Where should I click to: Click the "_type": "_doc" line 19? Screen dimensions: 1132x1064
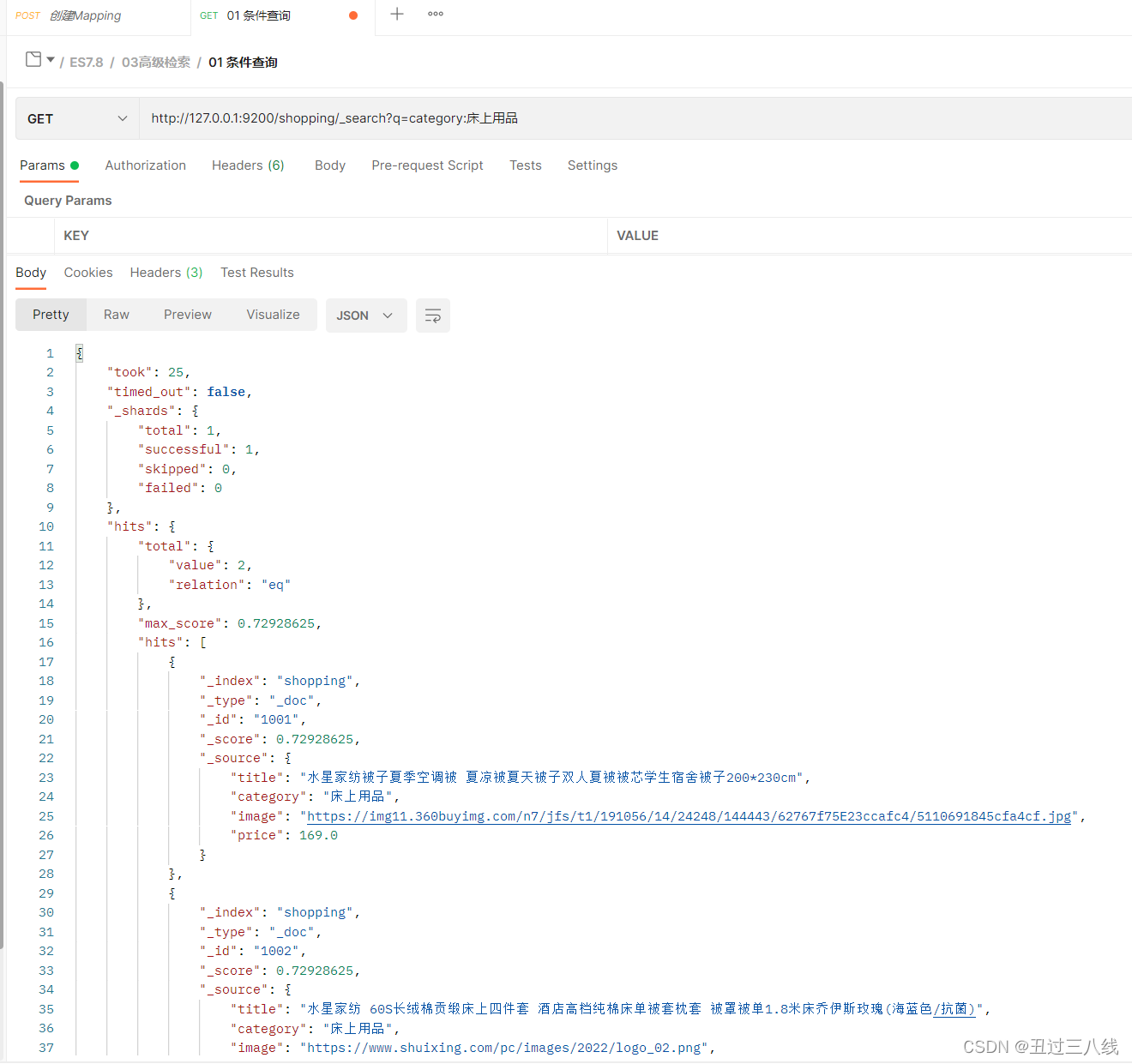(x=261, y=700)
